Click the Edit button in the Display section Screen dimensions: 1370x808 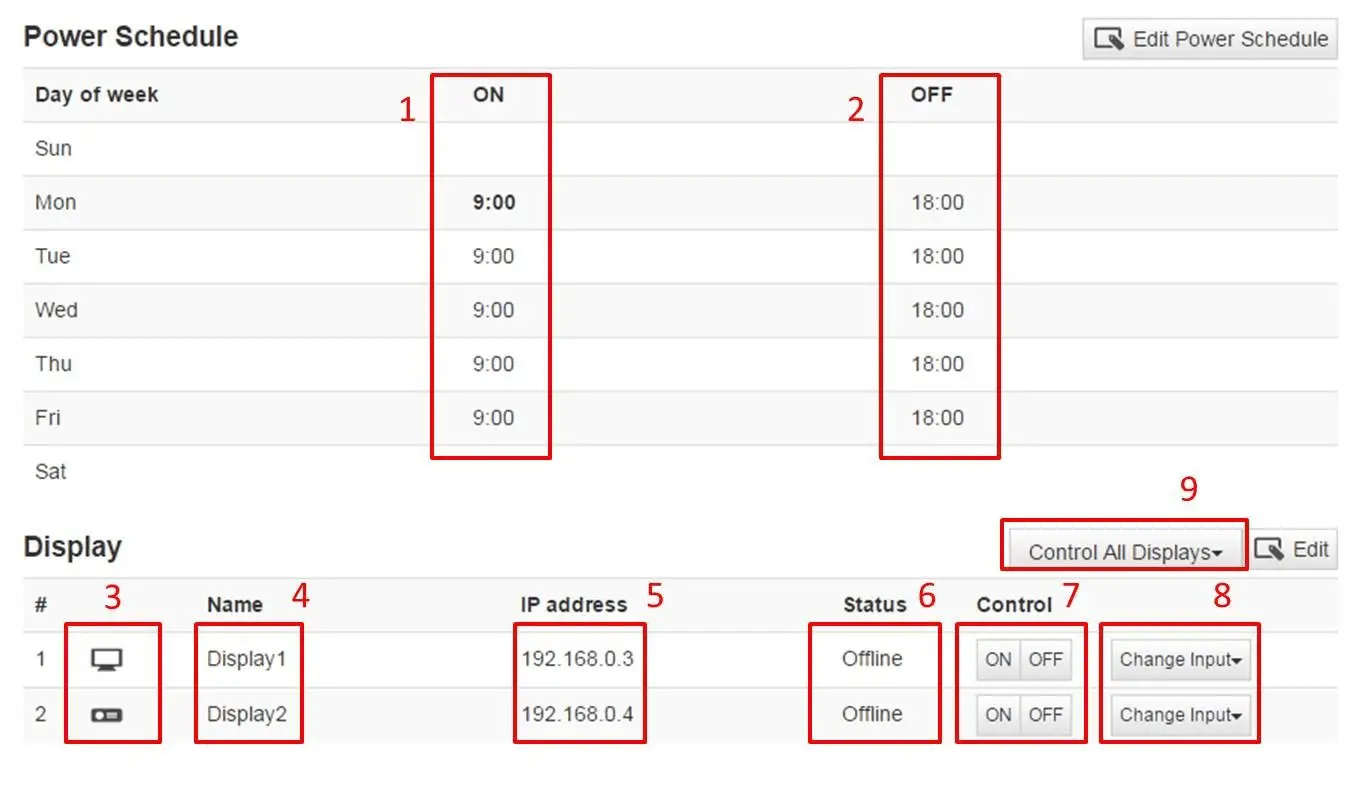pyautogui.click(x=1296, y=548)
